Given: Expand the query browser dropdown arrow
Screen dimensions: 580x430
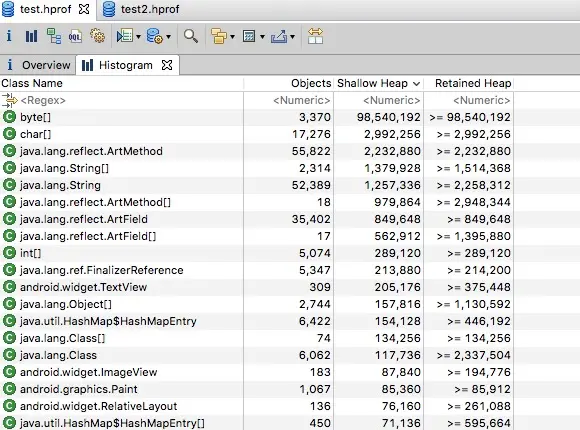Looking at the screenshot, I should tap(168, 37).
